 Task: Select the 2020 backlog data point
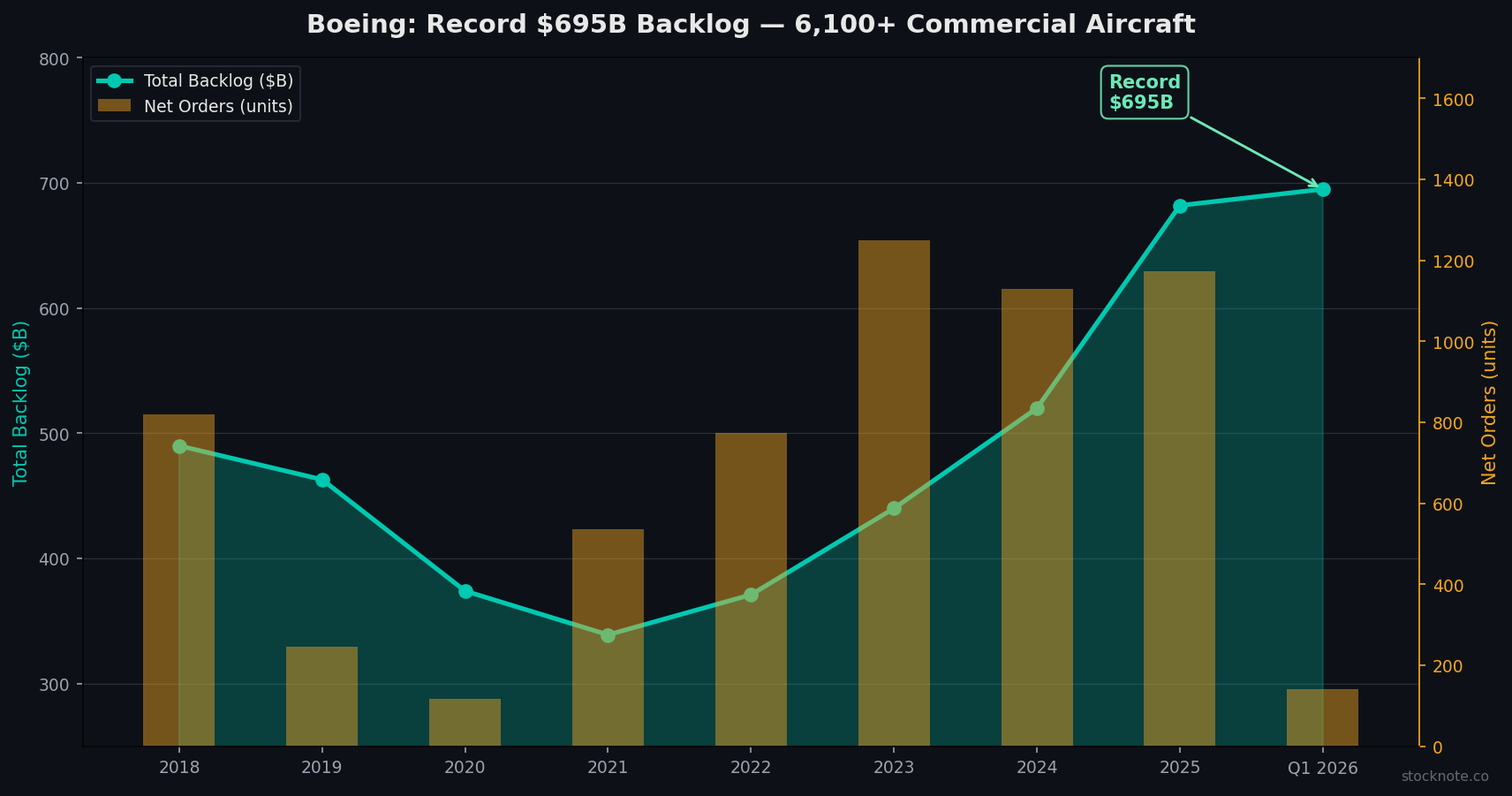pyautogui.click(x=465, y=592)
